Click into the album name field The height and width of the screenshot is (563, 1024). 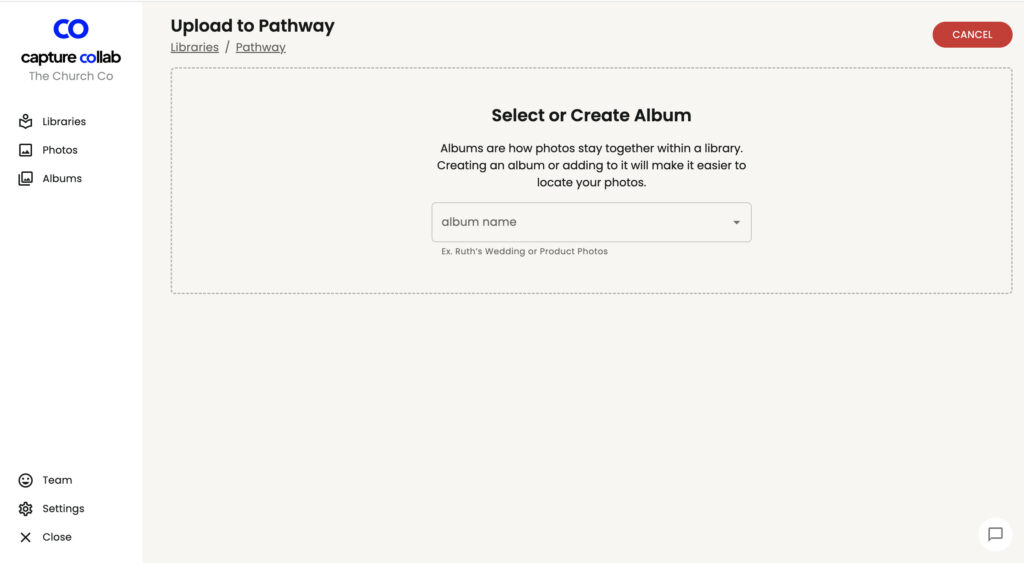pos(591,222)
